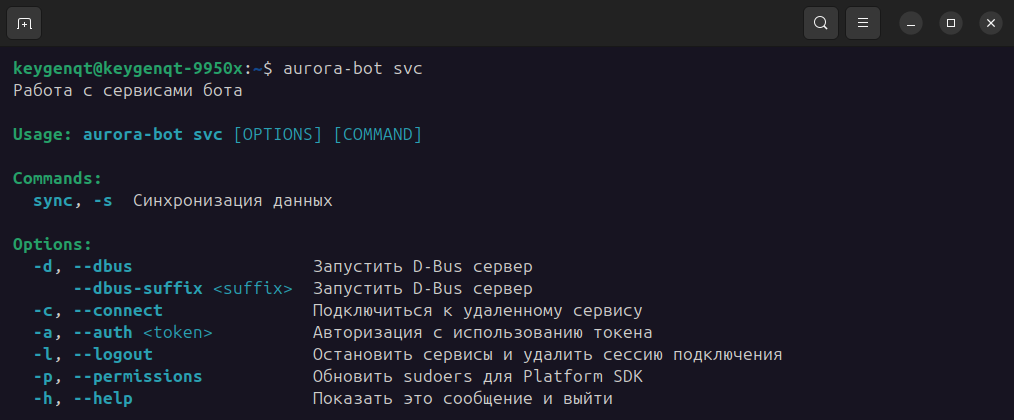Viewport: 1014px width, 420px height.
Task: Click the prompt text keygenqt@keygenqt-9950x
Action: [x=128, y=69]
